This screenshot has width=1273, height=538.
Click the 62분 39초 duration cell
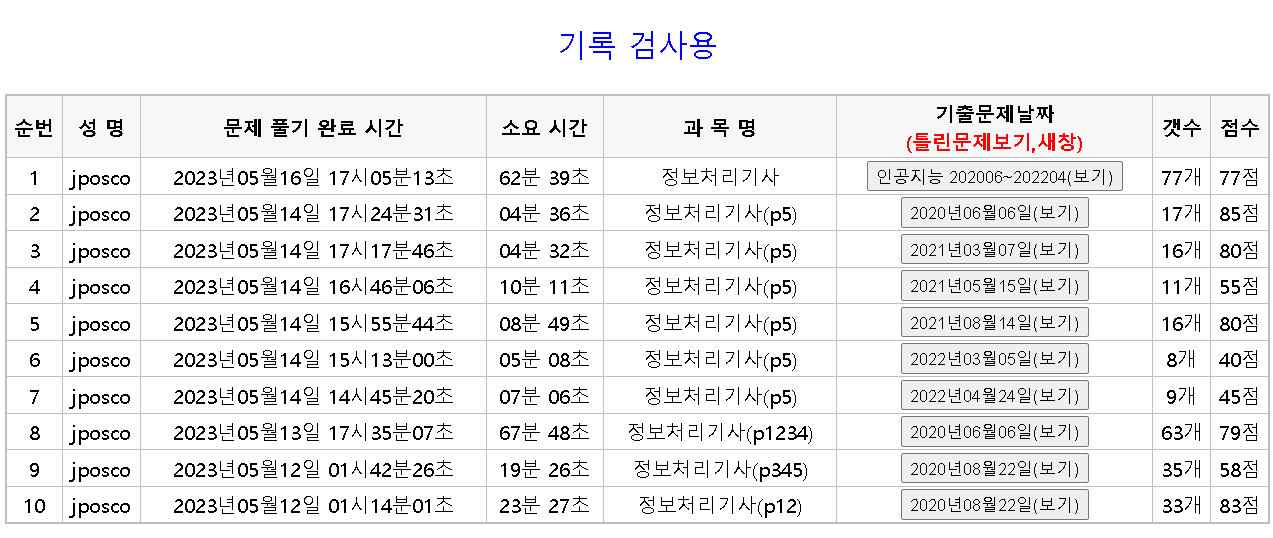point(545,178)
